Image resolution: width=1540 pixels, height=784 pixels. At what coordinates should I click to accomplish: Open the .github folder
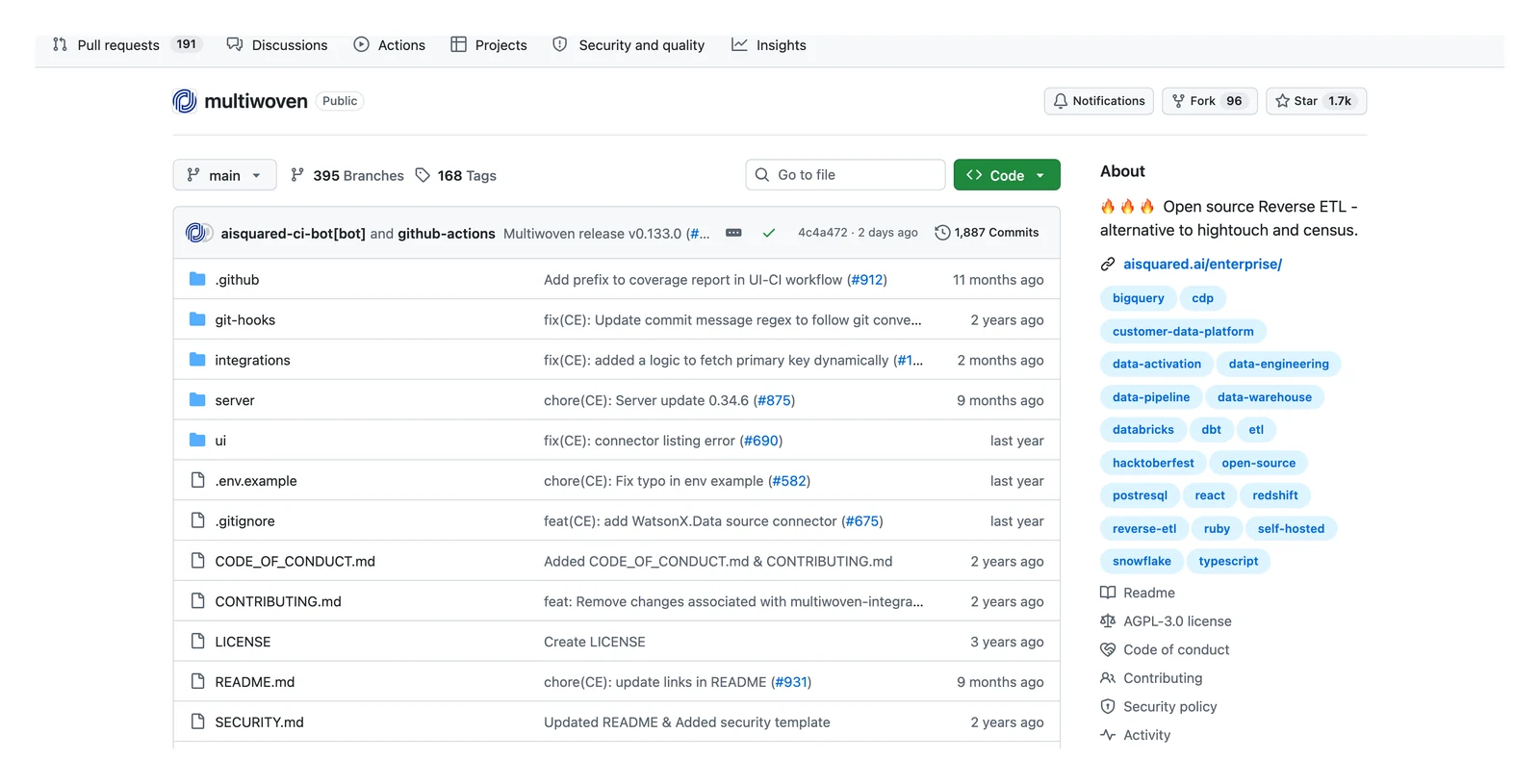[x=237, y=280]
